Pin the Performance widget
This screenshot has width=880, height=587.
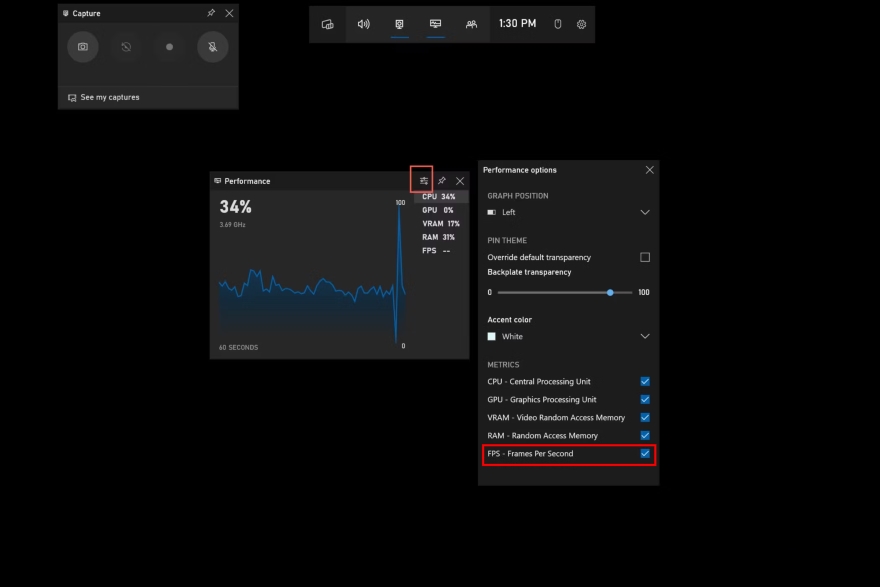pos(442,181)
